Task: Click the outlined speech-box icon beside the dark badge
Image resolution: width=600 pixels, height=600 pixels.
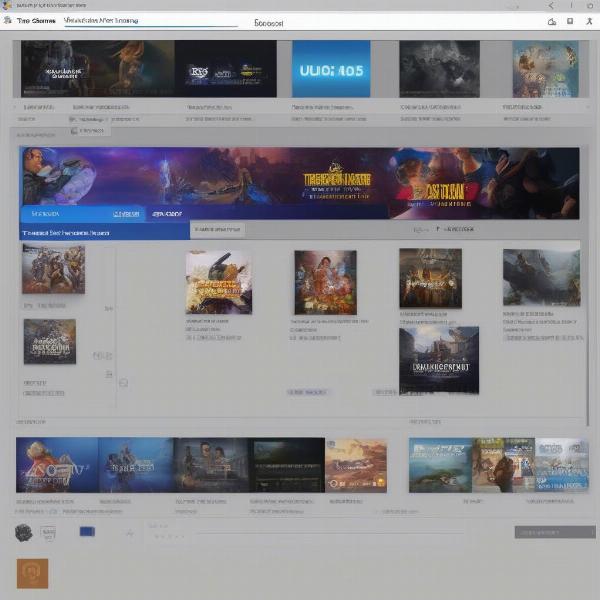Action: pyautogui.click(x=48, y=533)
